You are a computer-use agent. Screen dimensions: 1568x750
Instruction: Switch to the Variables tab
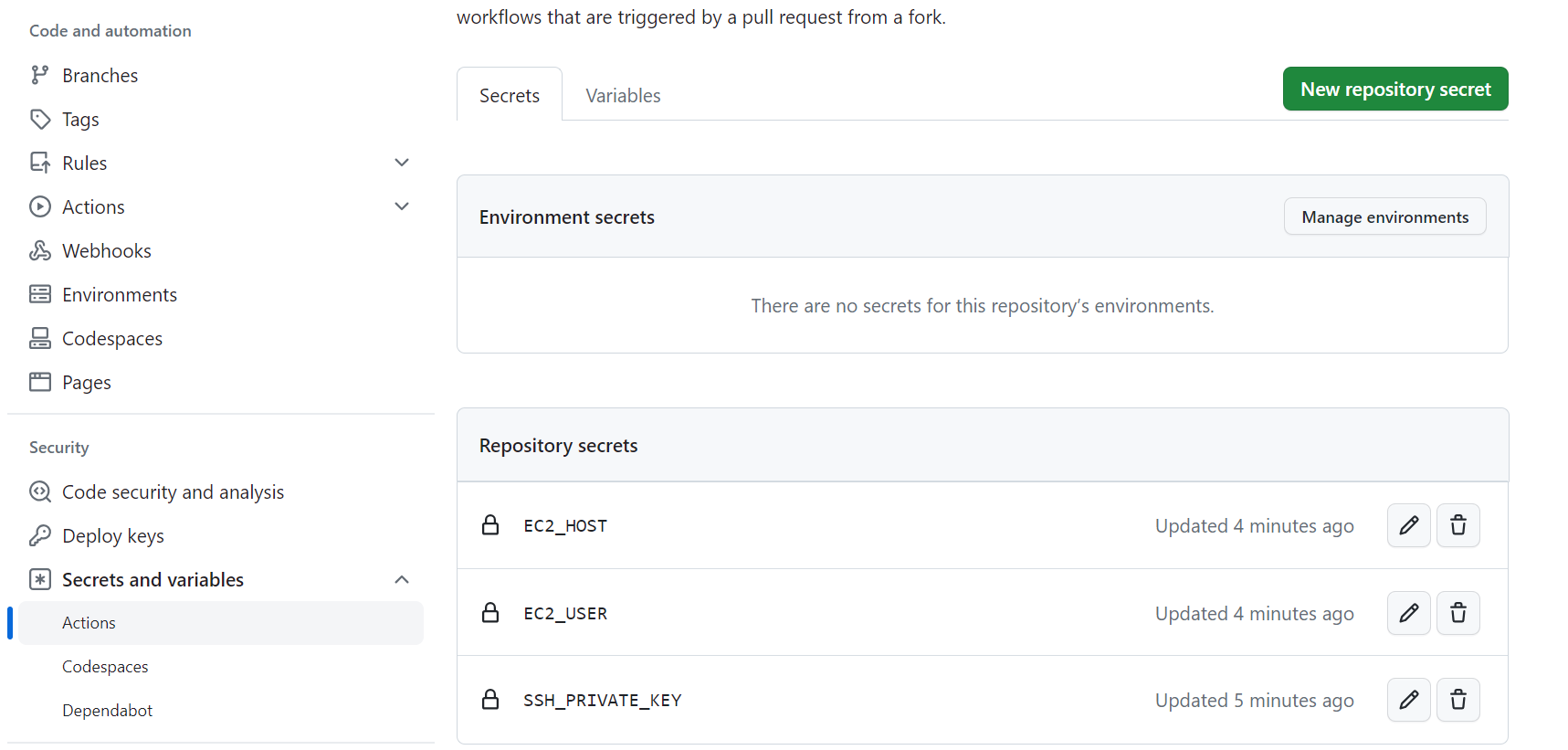(x=623, y=96)
